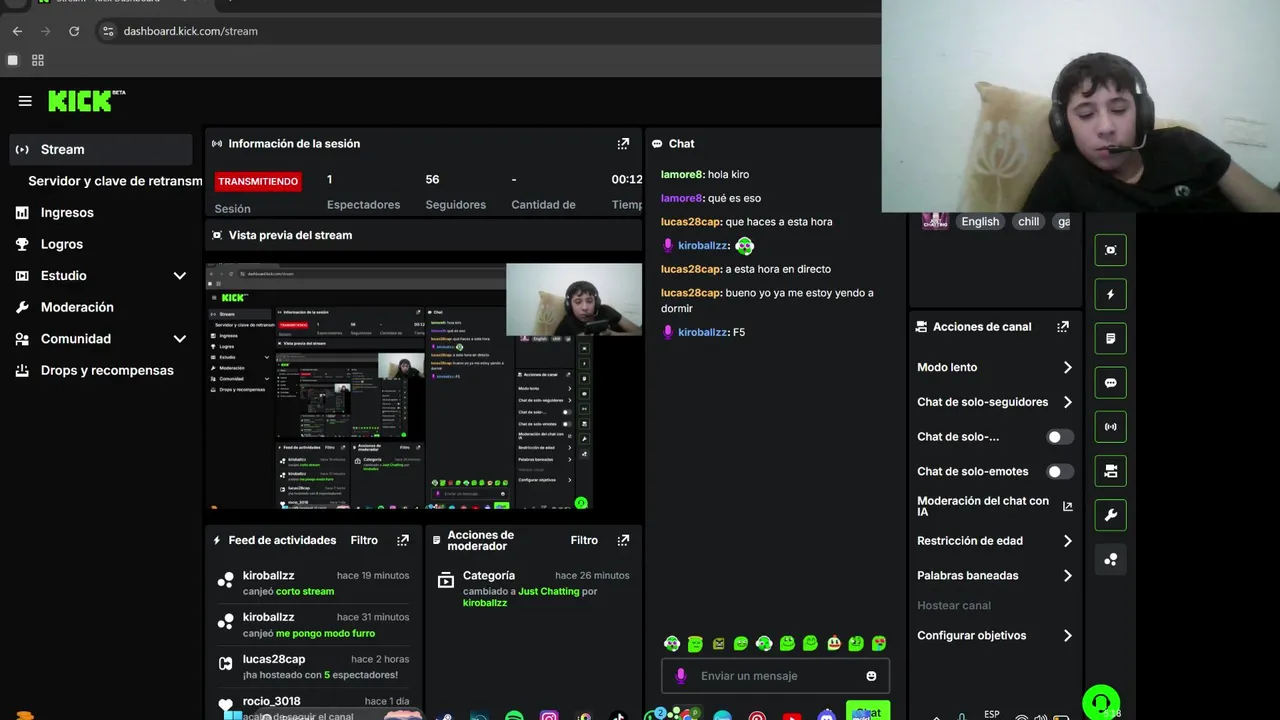
Task: Toggle the session info broadcast icon in right rail
Action: (x=1110, y=426)
